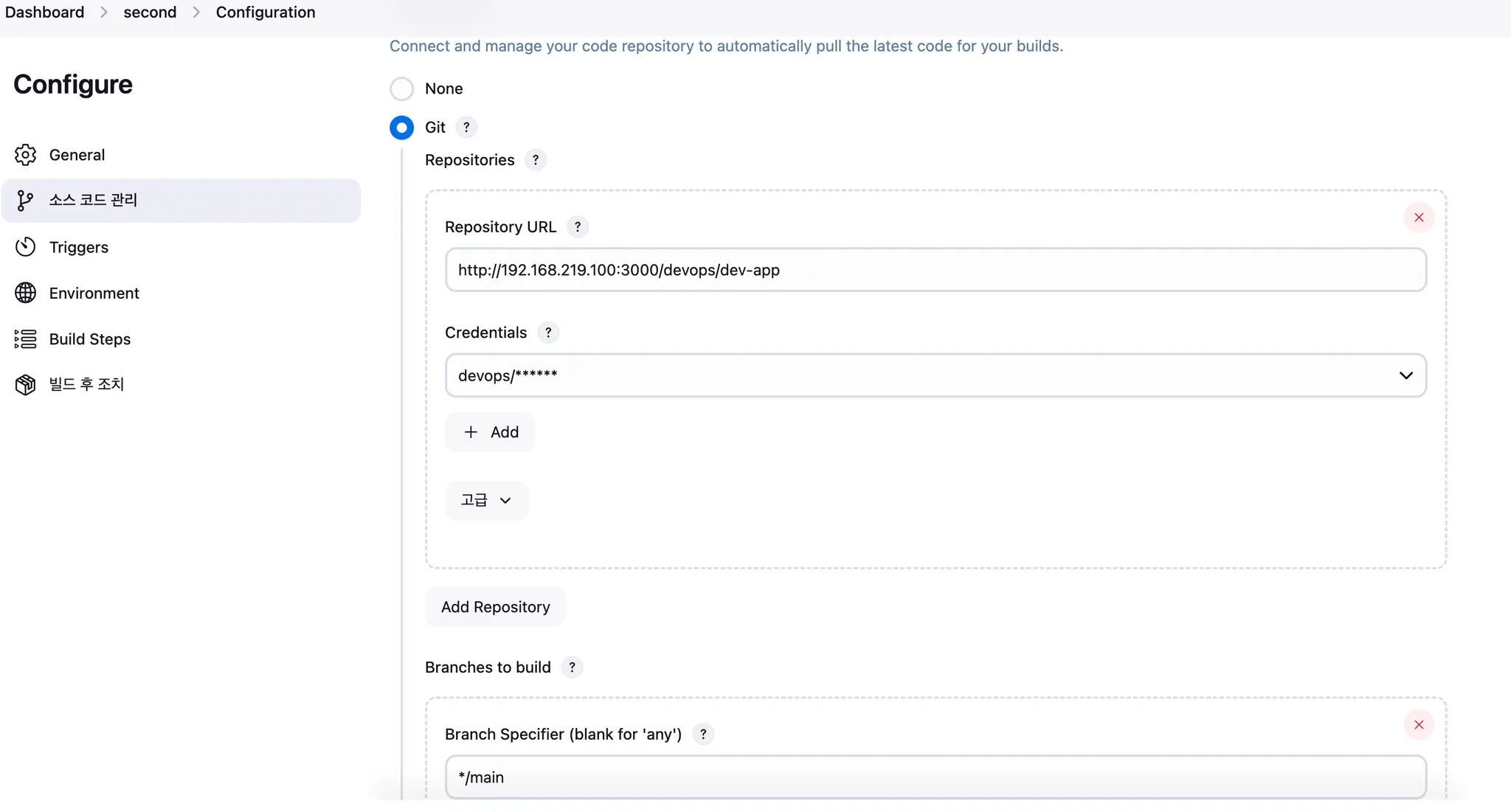This screenshot has width=1511, height=812.
Task: Go to Dashboard breadcrumb
Action: pyautogui.click(x=44, y=13)
